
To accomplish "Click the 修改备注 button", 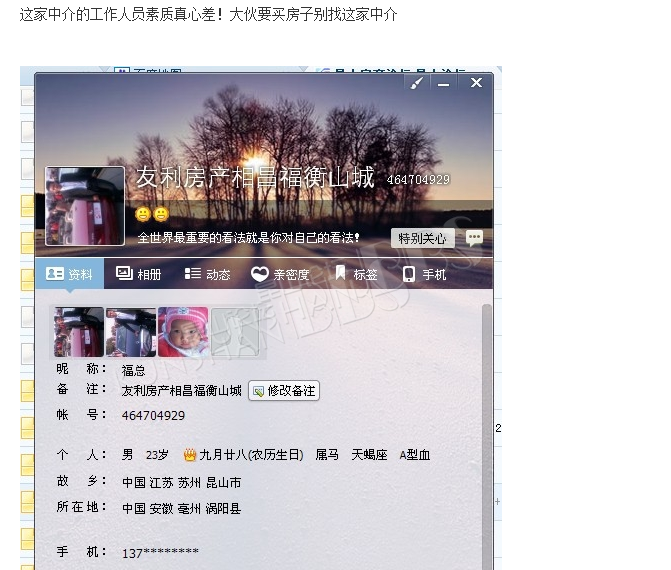I will (x=284, y=391).
